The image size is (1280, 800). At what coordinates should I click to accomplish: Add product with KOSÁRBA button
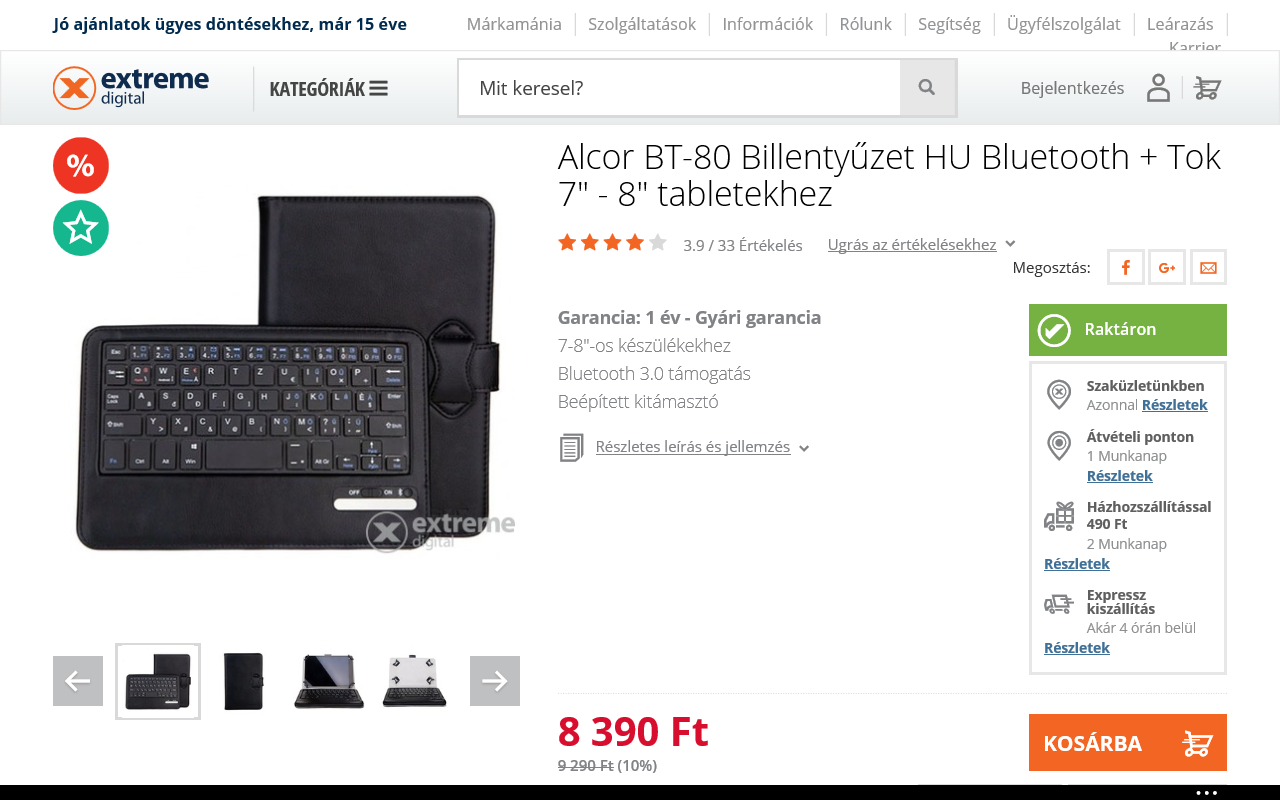coord(1128,743)
